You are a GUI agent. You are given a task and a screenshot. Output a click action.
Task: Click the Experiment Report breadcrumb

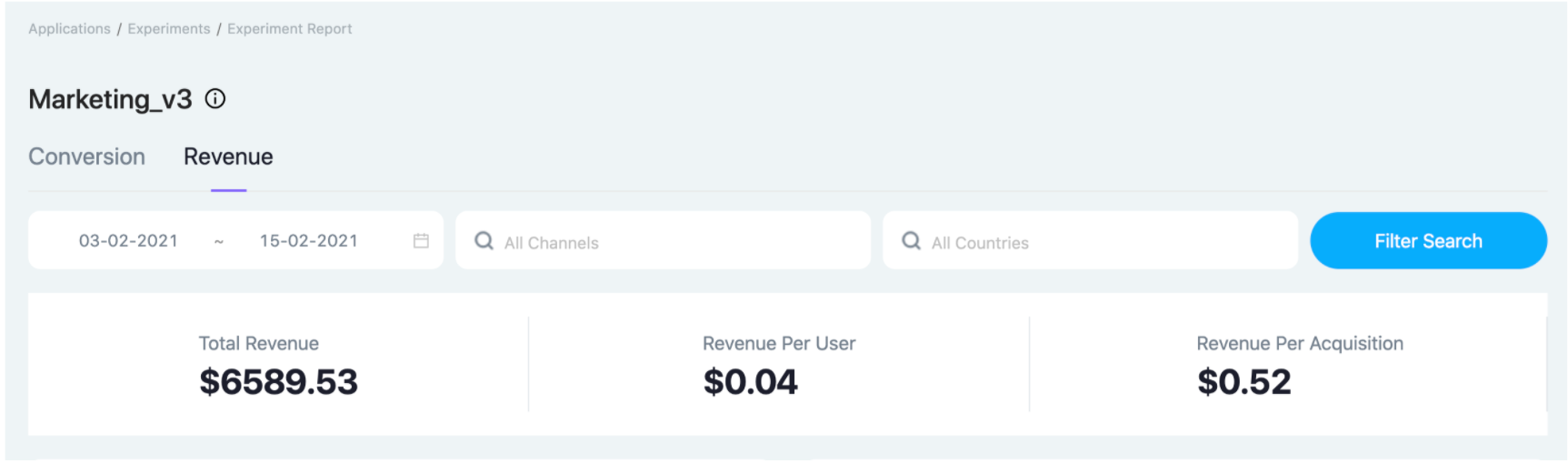pyautogui.click(x=290, y=29)
